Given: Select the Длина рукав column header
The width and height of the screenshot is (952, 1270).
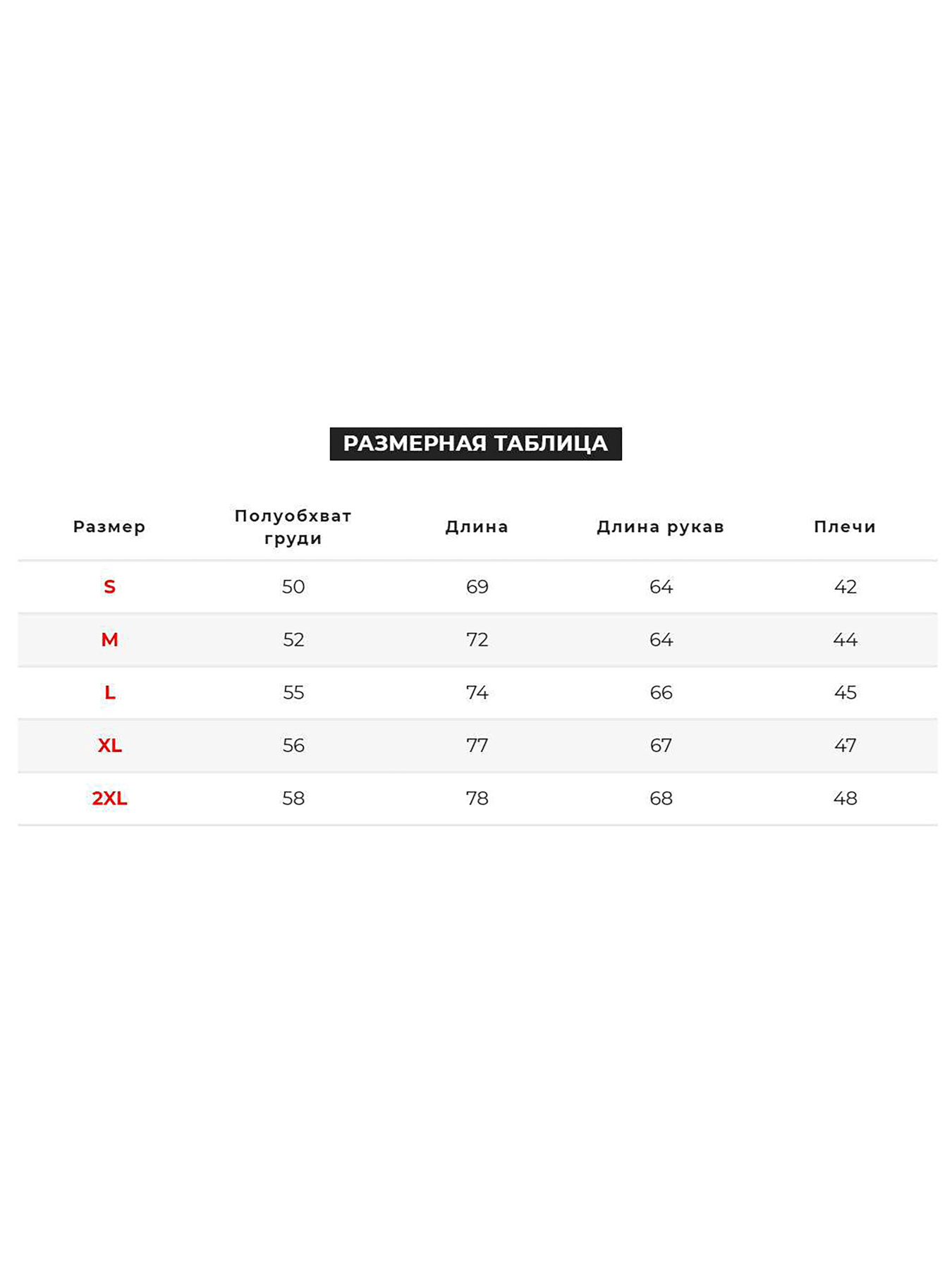Looking at the screenshot, I should (x=660, y=526).
